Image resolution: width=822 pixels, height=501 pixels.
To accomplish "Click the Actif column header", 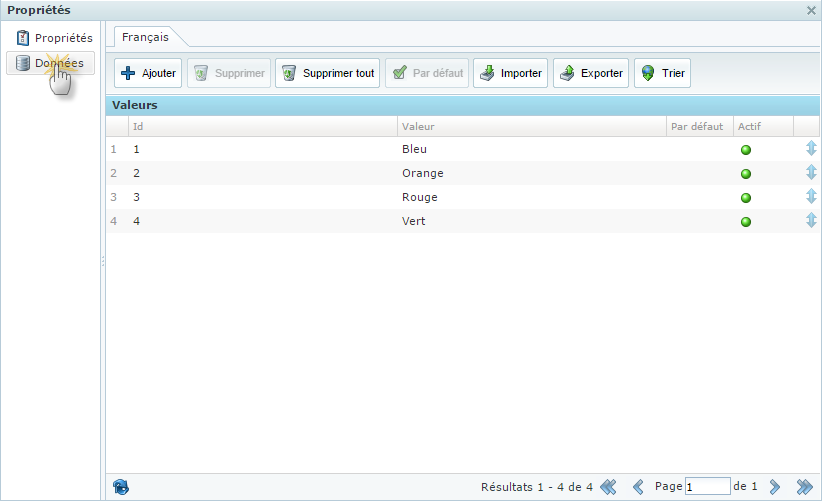I will pos(763,126).
